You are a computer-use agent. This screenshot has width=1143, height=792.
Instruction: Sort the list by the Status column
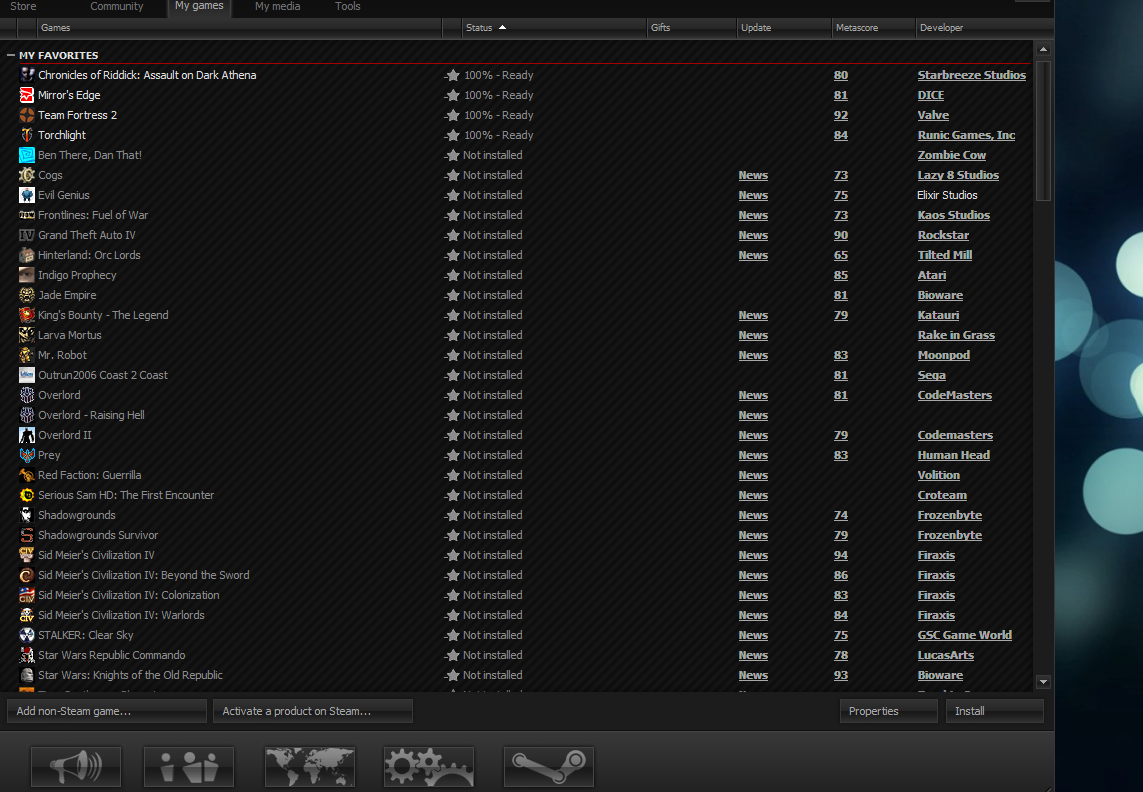click(555, 28)
